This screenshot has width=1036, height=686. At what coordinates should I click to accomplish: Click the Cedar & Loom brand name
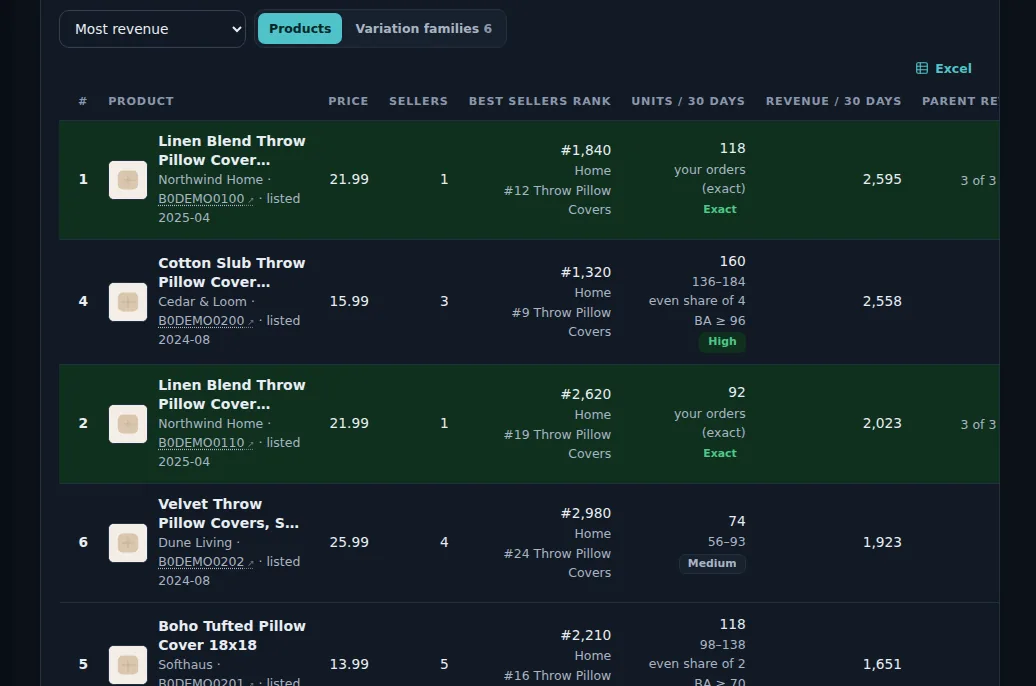(x=202, y=301)
